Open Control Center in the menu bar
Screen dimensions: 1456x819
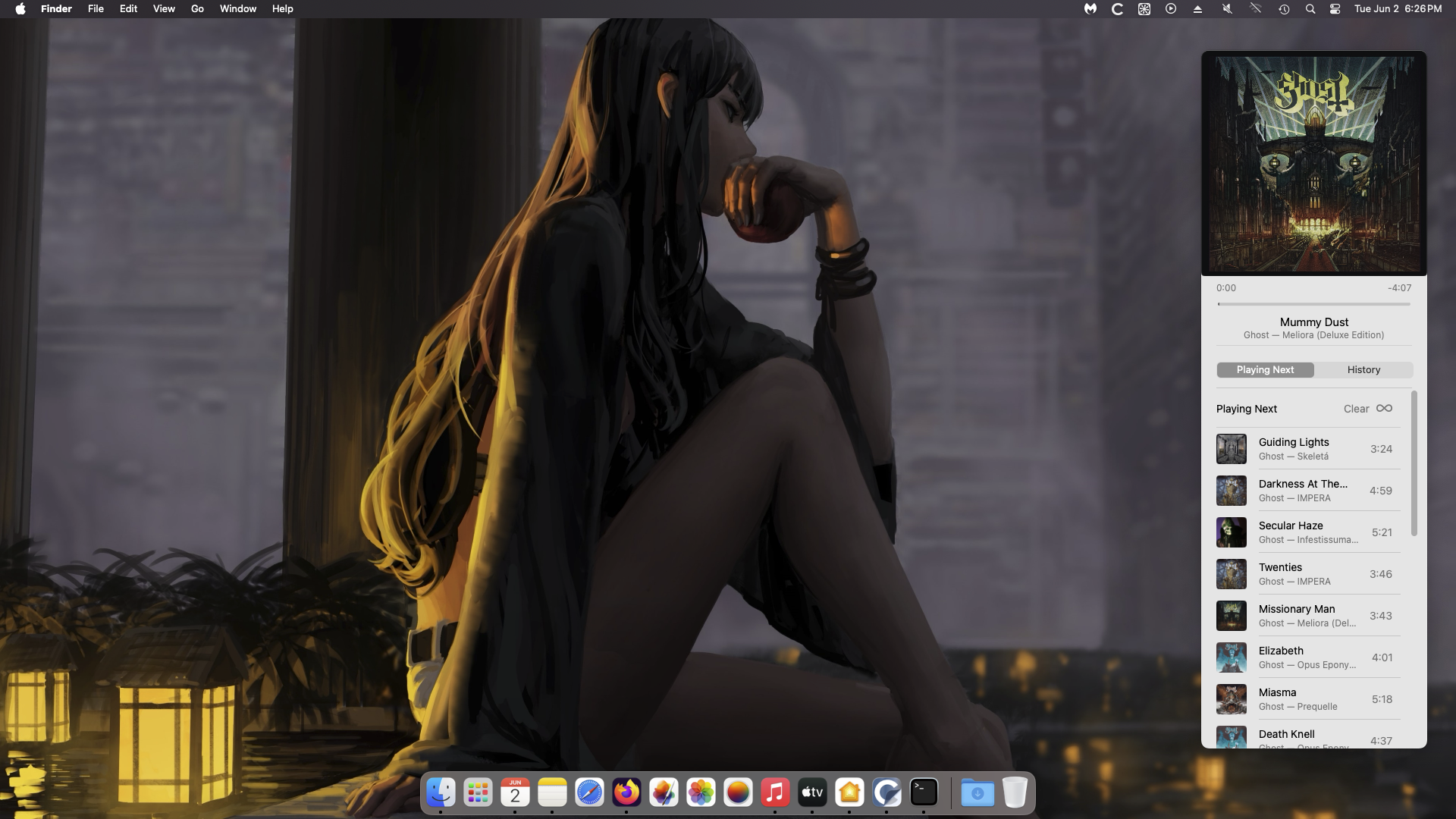1335,9
